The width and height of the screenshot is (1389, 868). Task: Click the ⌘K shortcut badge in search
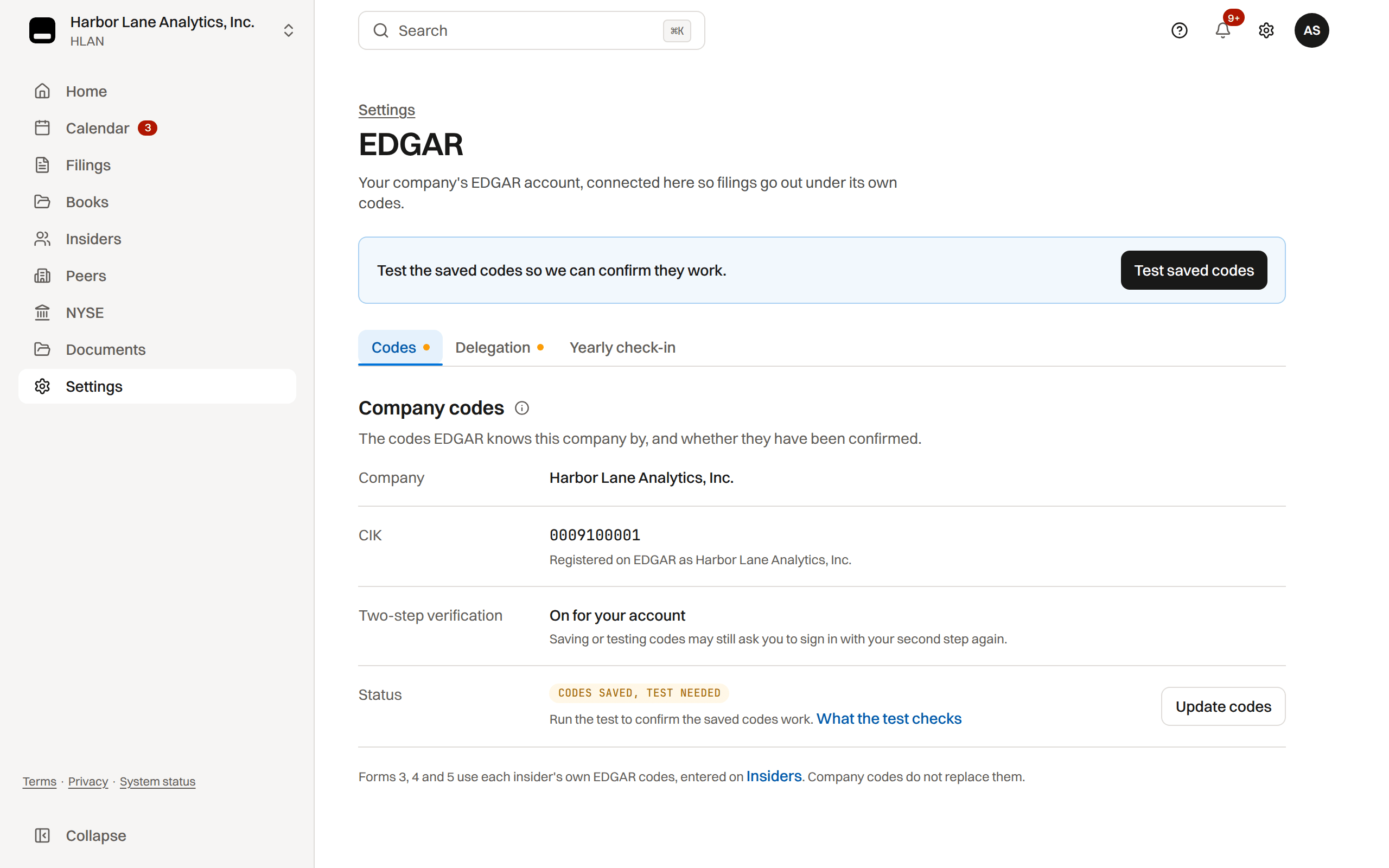tap(676, 31)
